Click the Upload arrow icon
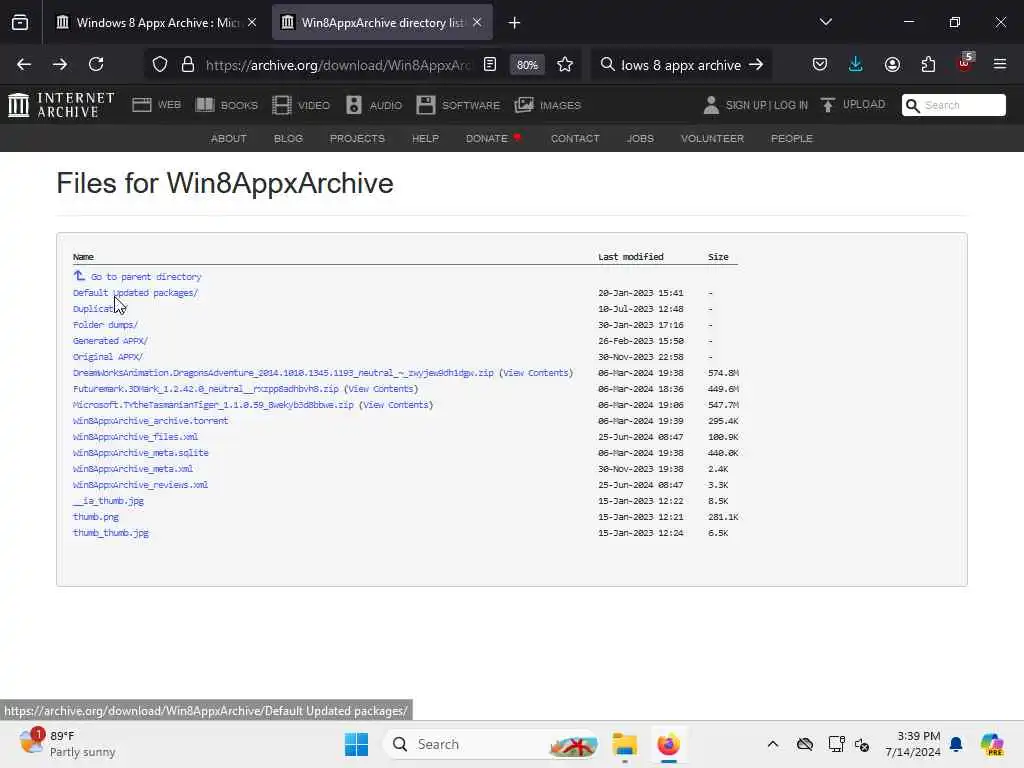The image size is (1024, 768). click(827, 105)
